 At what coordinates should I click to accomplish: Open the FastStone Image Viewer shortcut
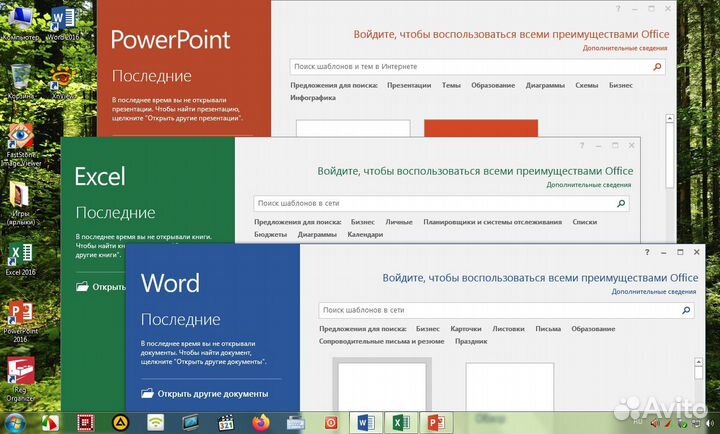pos(20,145)
